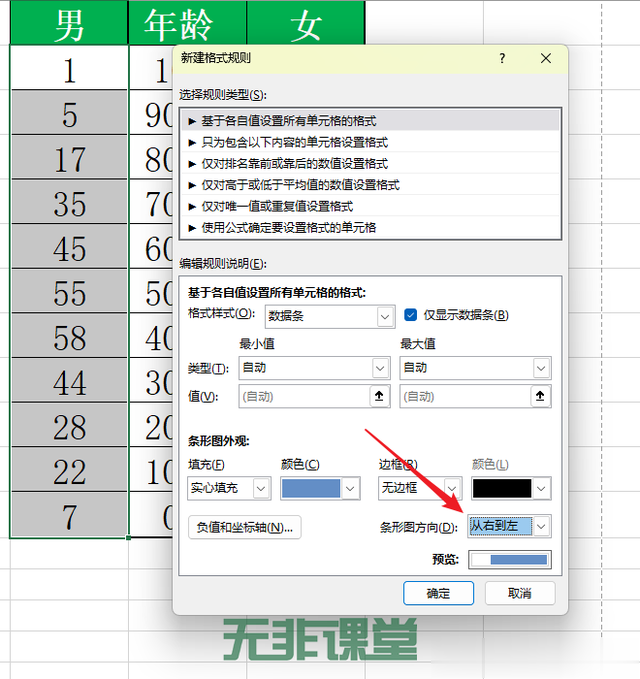The height and width of the screenshot is (679, 640).
Task: Select the cell containing 5 in 男 column
Action: pyautogui.click(x=69, y=113)
